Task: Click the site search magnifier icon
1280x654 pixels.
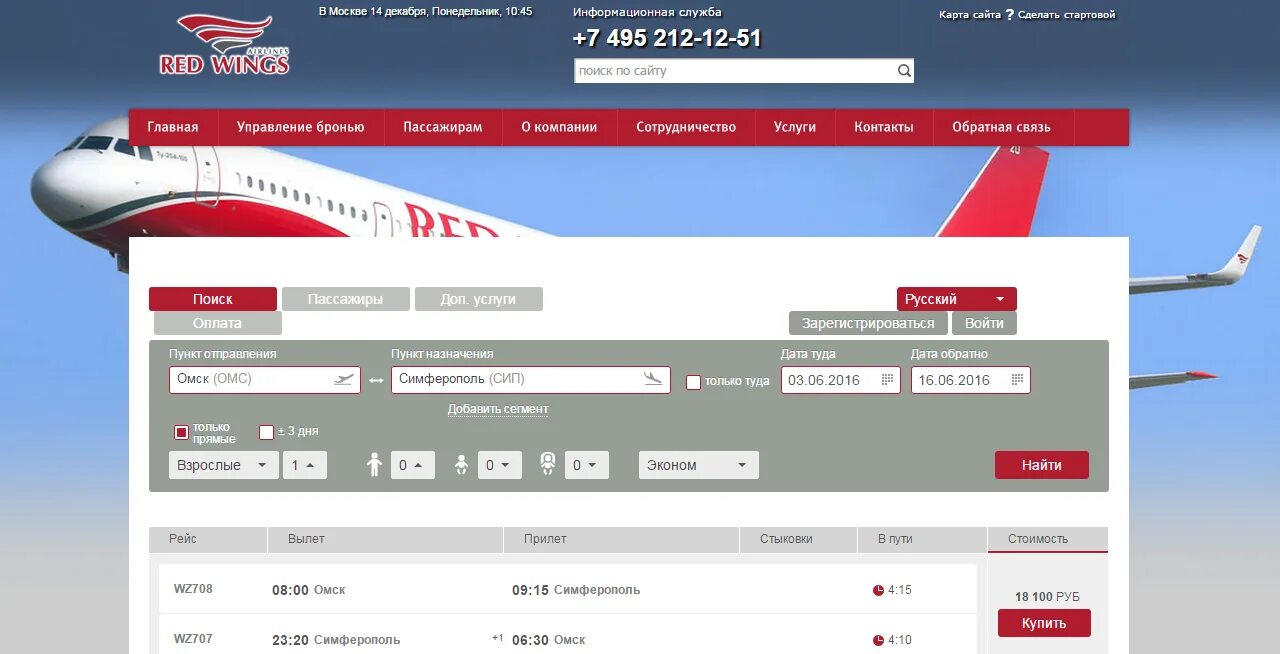Action: [904, 71]
